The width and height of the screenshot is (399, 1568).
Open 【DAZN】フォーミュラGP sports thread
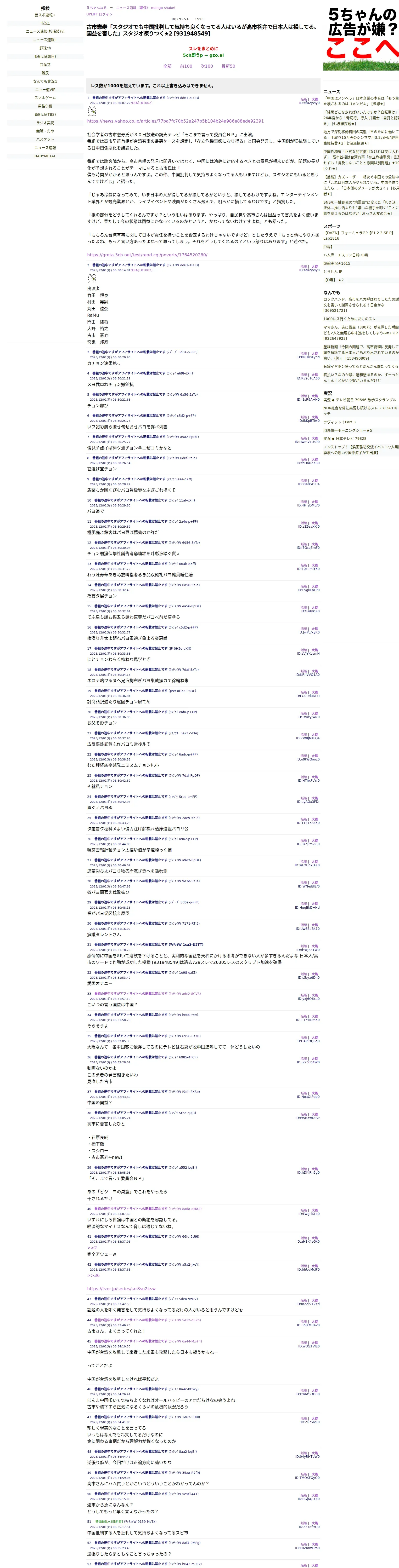(x=361, y=235)
